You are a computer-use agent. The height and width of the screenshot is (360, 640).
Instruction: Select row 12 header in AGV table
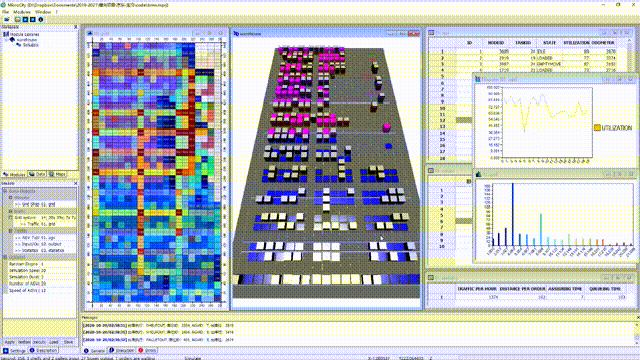point(442,120)
